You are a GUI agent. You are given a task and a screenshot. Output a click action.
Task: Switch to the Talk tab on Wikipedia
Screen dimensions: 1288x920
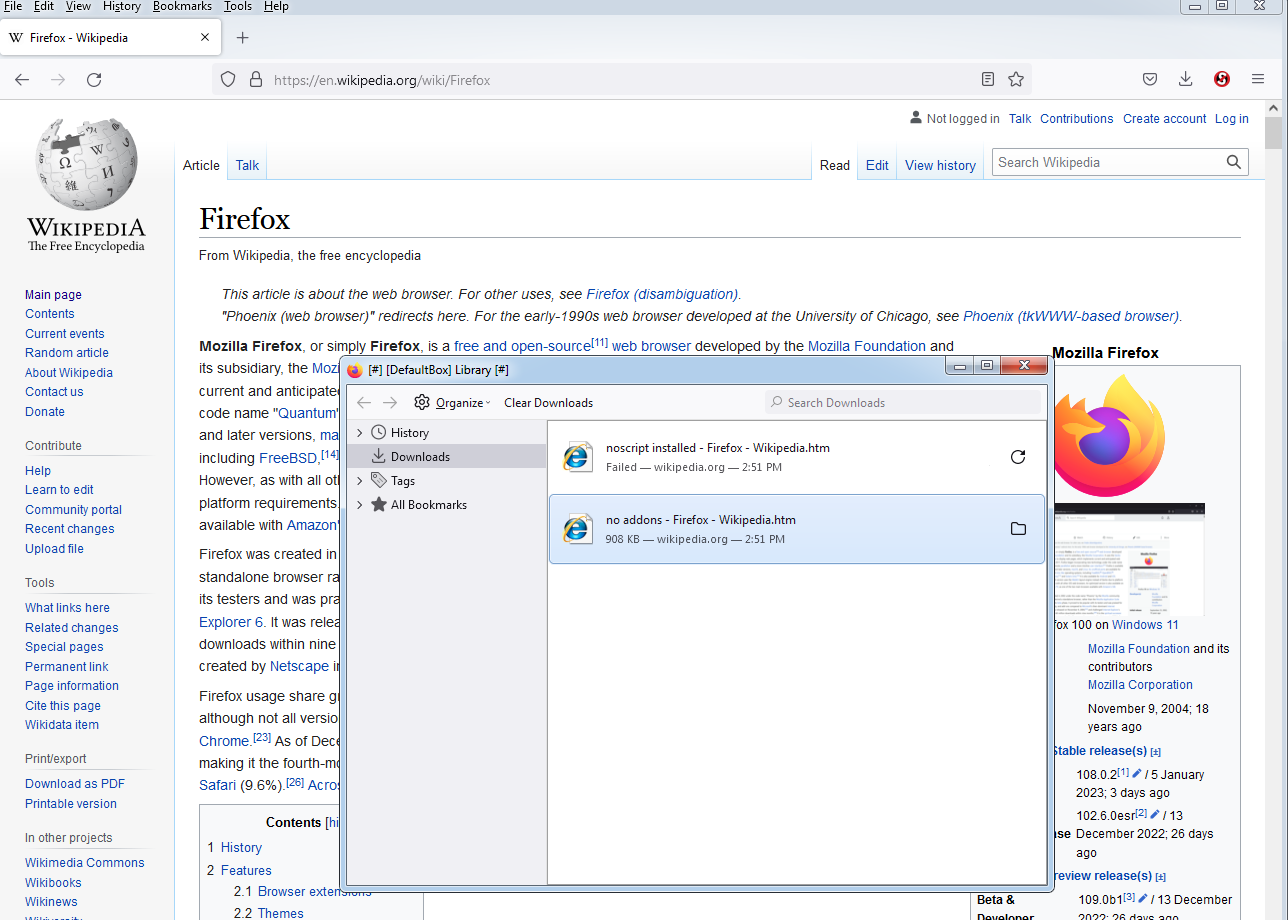coord(246,164)
